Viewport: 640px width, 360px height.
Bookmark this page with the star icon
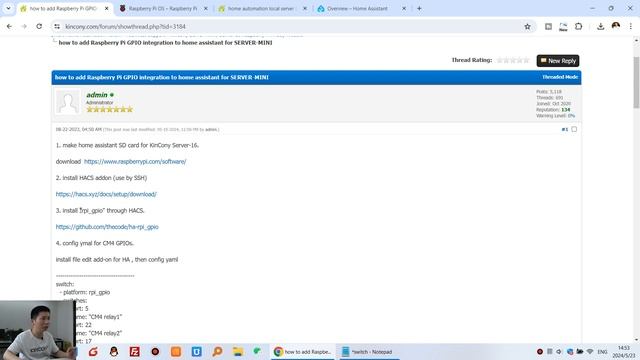pyautogui.click(x=527, y=27)
